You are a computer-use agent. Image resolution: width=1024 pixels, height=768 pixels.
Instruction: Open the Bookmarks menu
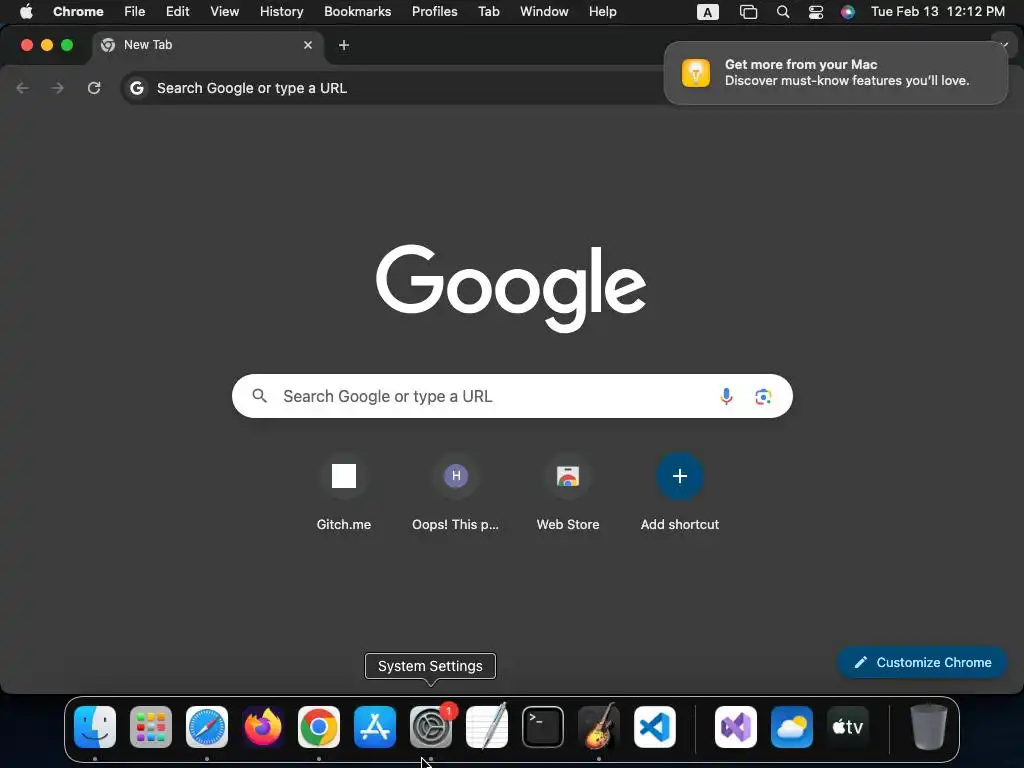(357, 12)
